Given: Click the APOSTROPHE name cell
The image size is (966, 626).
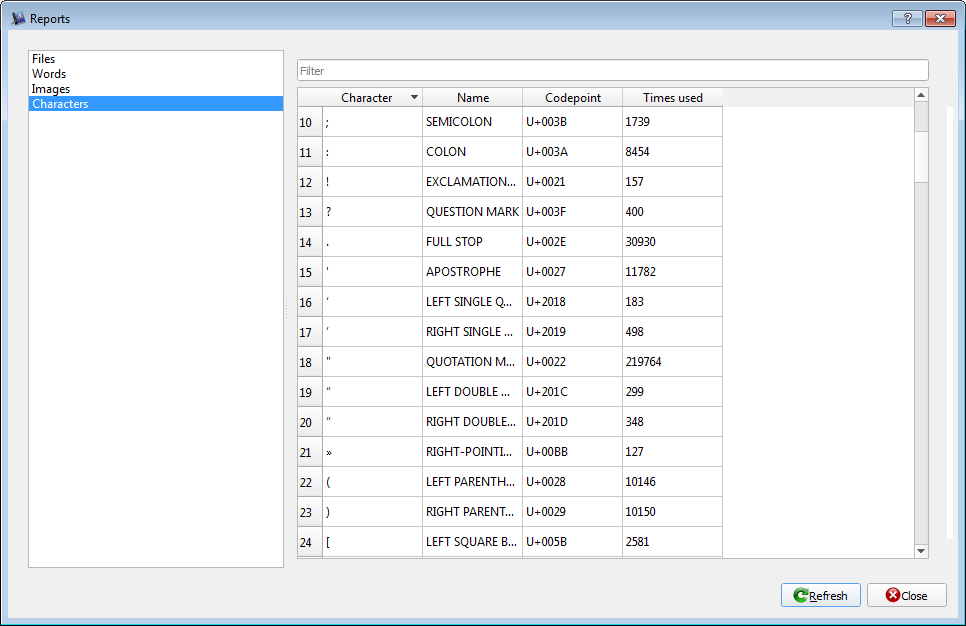Looking at the screenshot, I should [473, 272].
